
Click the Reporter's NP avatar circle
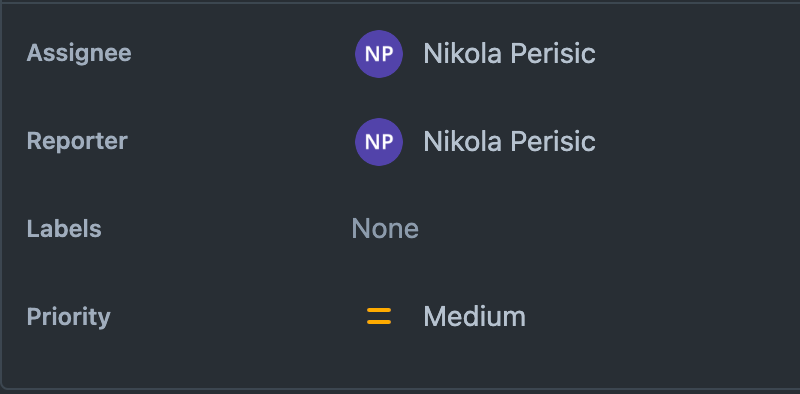pyautogui.click(x=379, y=141)
